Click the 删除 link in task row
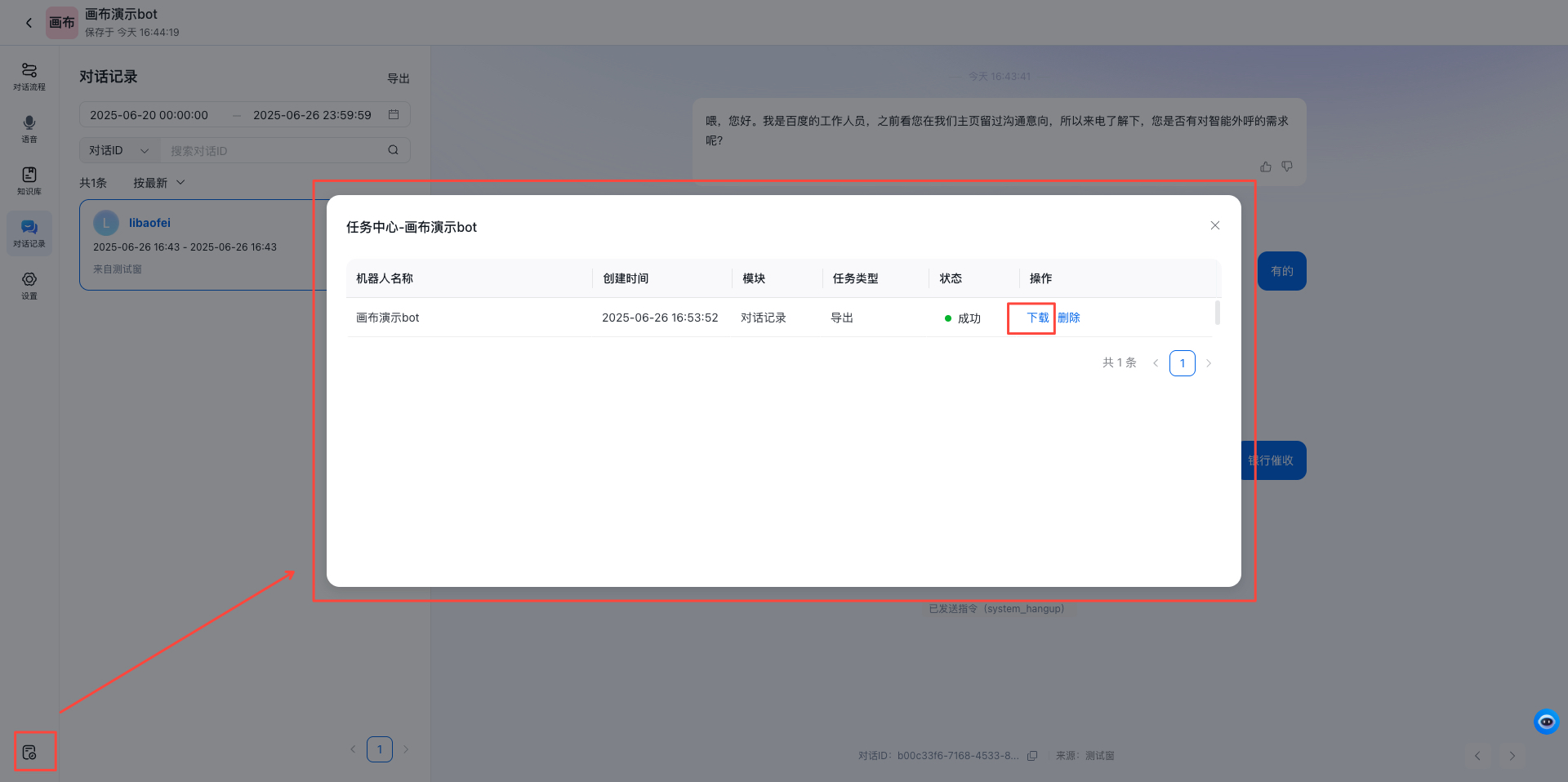This screenshot has height=782, width=1568. (x=1069, y=318)
